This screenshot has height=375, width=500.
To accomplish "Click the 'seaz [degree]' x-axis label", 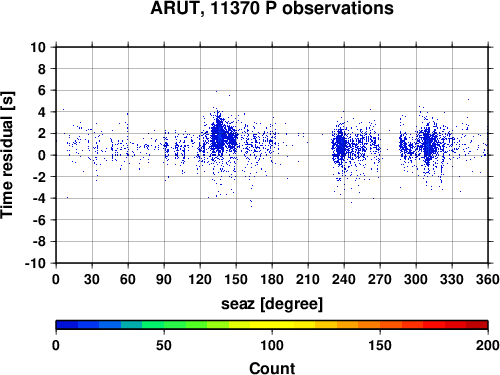I will pos(272,304).
